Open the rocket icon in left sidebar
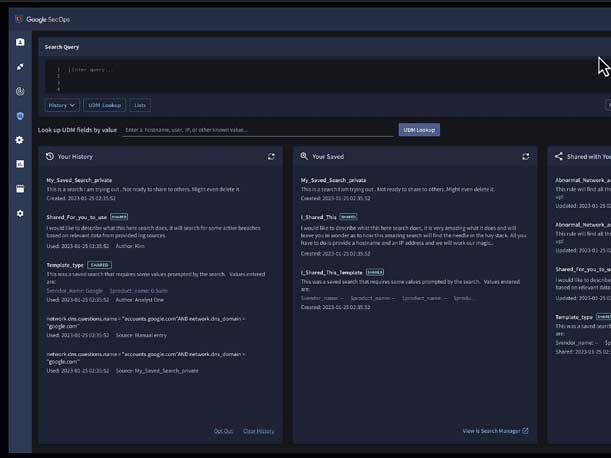Image resolution: width=611 pixels, height=458 pixels. [x=20, y=67]
